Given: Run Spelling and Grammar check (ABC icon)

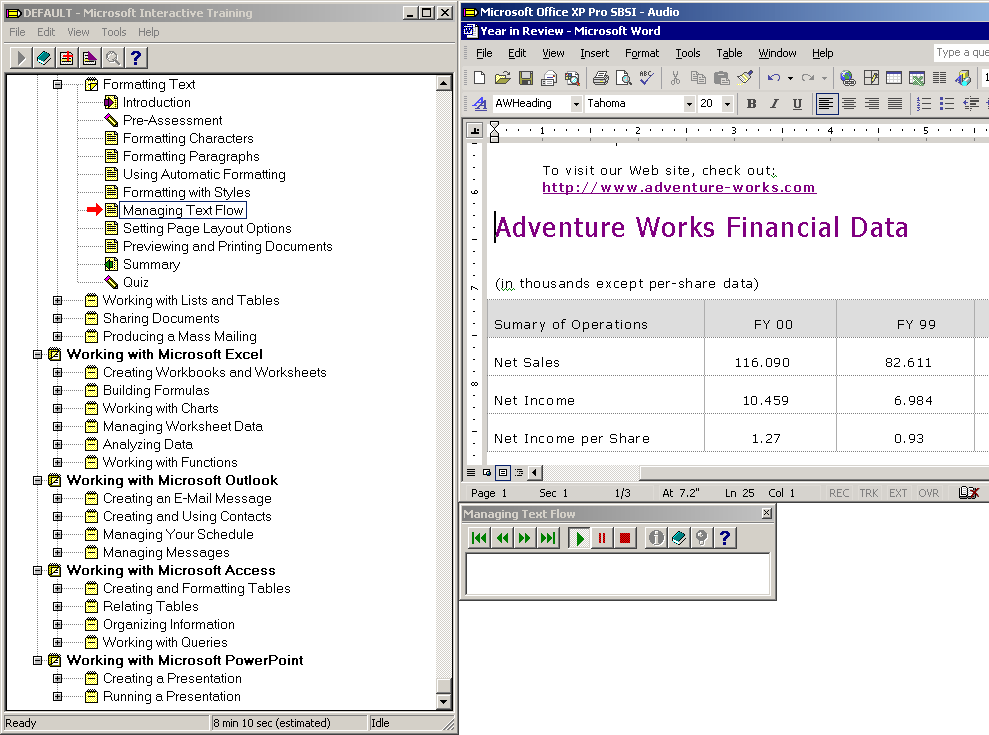Looking at the screenshot, I should tap(647, 78).
